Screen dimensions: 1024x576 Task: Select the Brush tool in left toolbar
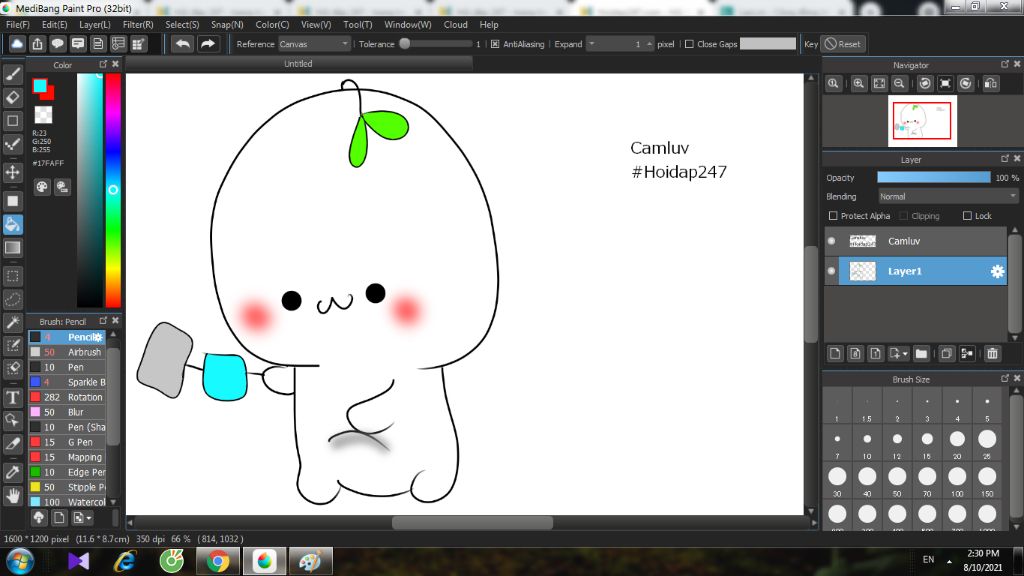pos(12,74)
